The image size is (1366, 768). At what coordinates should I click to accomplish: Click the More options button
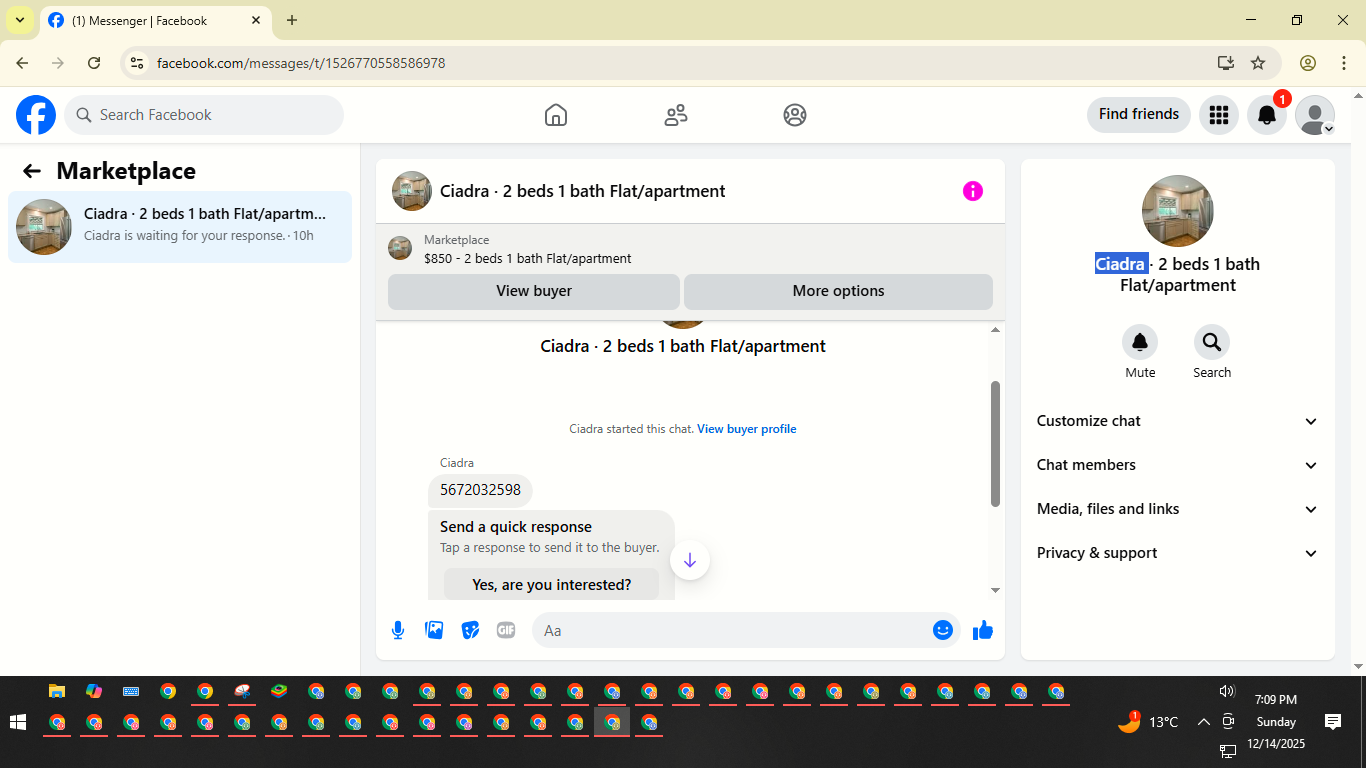838,291
